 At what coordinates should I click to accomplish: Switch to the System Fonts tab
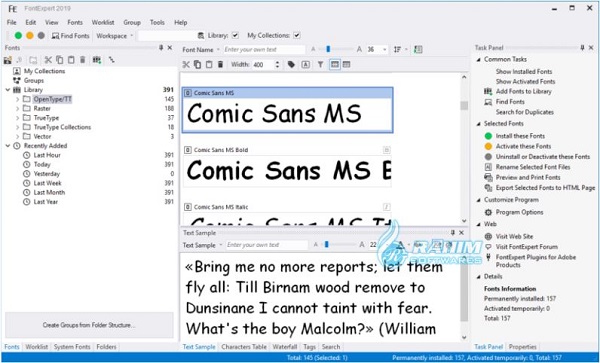72,347
